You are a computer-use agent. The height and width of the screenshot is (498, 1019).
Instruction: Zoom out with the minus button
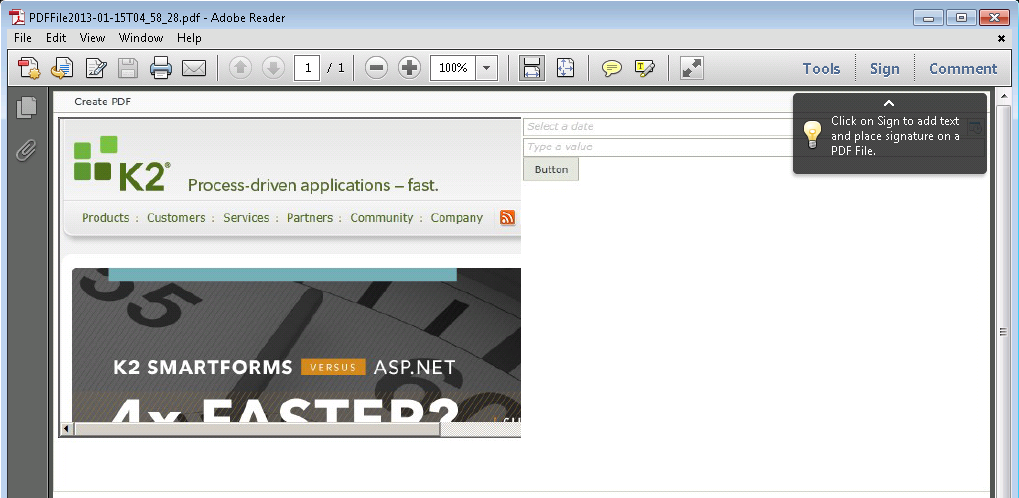pos(376,68)
